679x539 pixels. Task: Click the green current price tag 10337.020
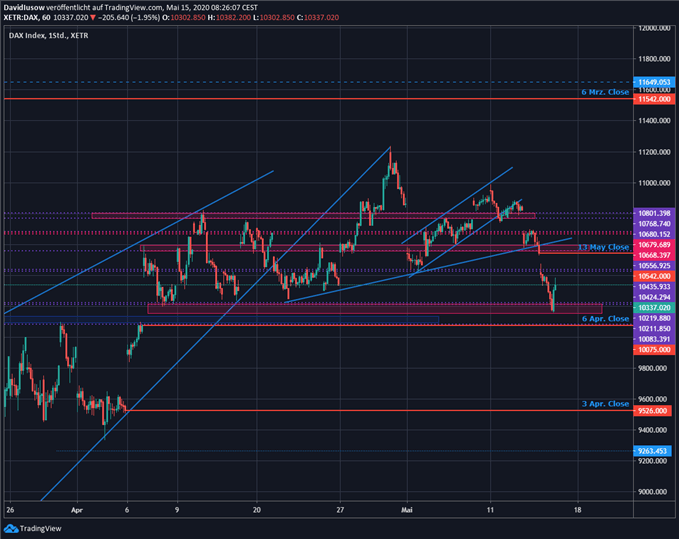tap(653, 308)
